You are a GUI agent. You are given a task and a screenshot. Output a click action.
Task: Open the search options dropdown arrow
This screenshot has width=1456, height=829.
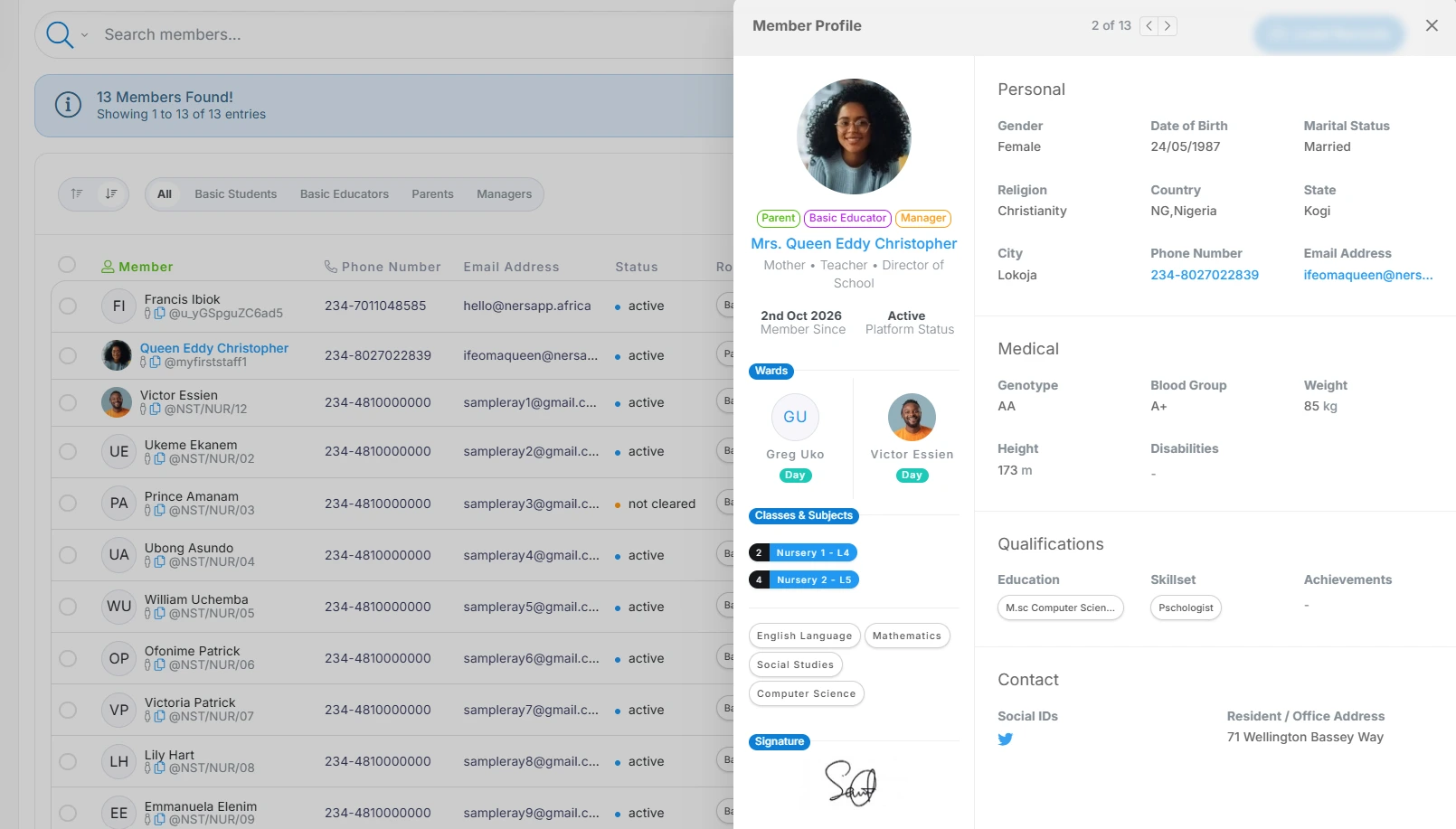pyautogui.click(x=84, y=35)
